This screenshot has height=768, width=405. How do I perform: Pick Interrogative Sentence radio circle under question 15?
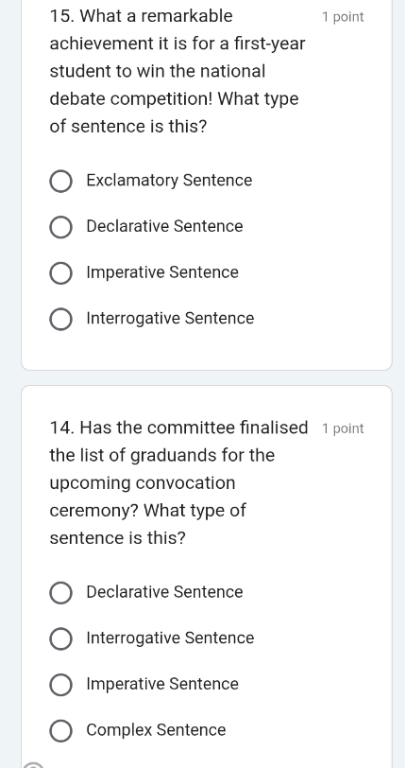(x=61, y=319)
